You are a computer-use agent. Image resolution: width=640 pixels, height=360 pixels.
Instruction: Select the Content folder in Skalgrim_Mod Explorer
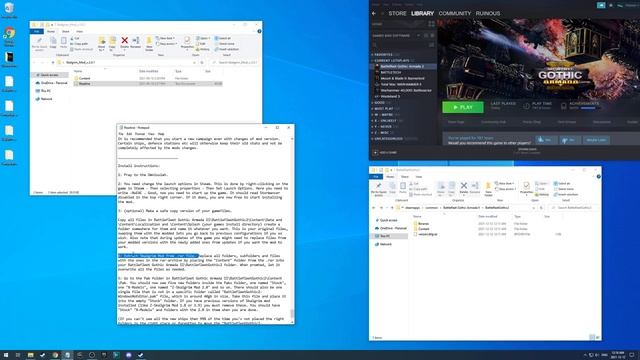pyautogui.click(x=84, y=78)
